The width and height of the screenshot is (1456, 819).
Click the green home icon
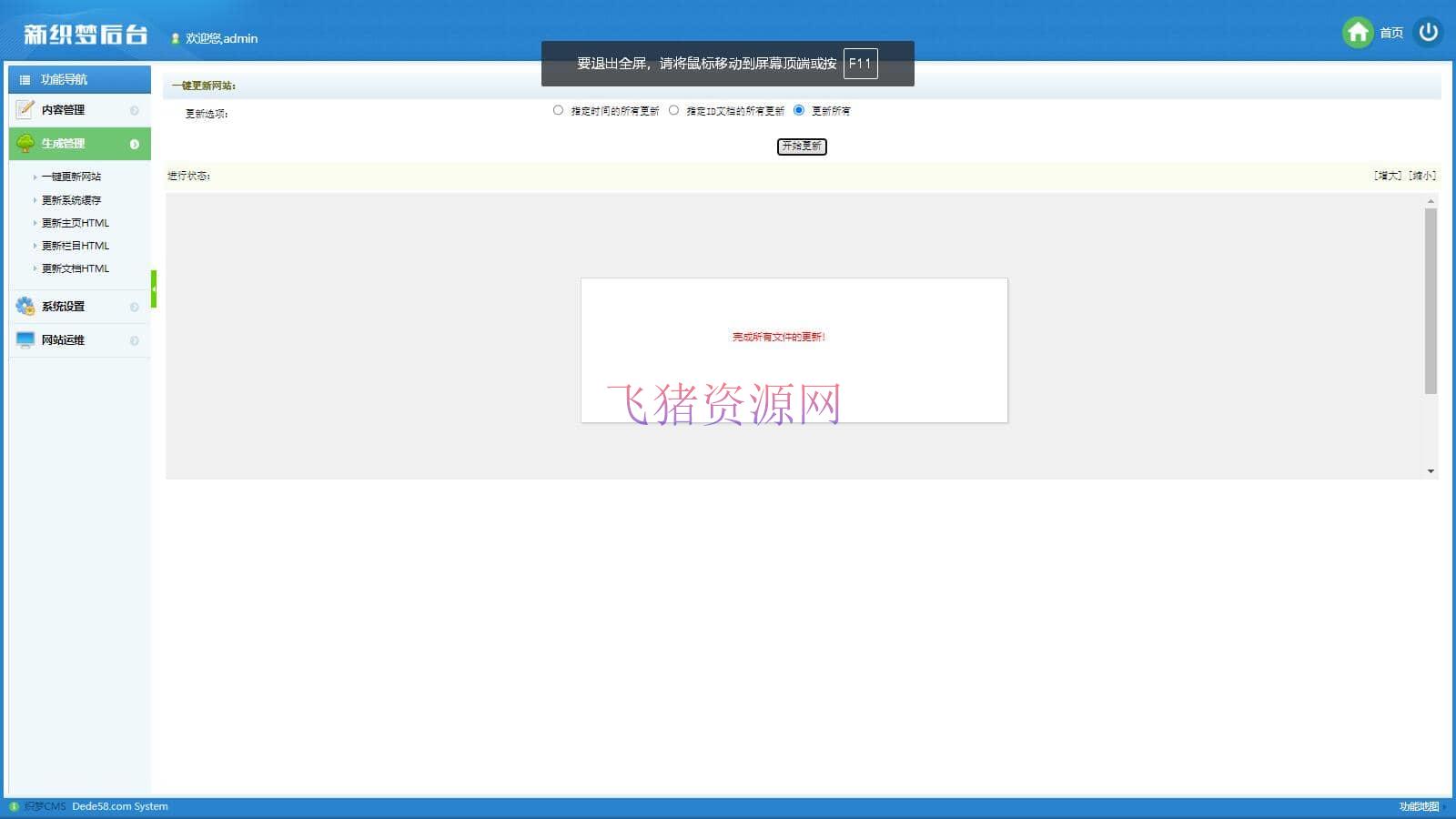(x=1357, y=33)
